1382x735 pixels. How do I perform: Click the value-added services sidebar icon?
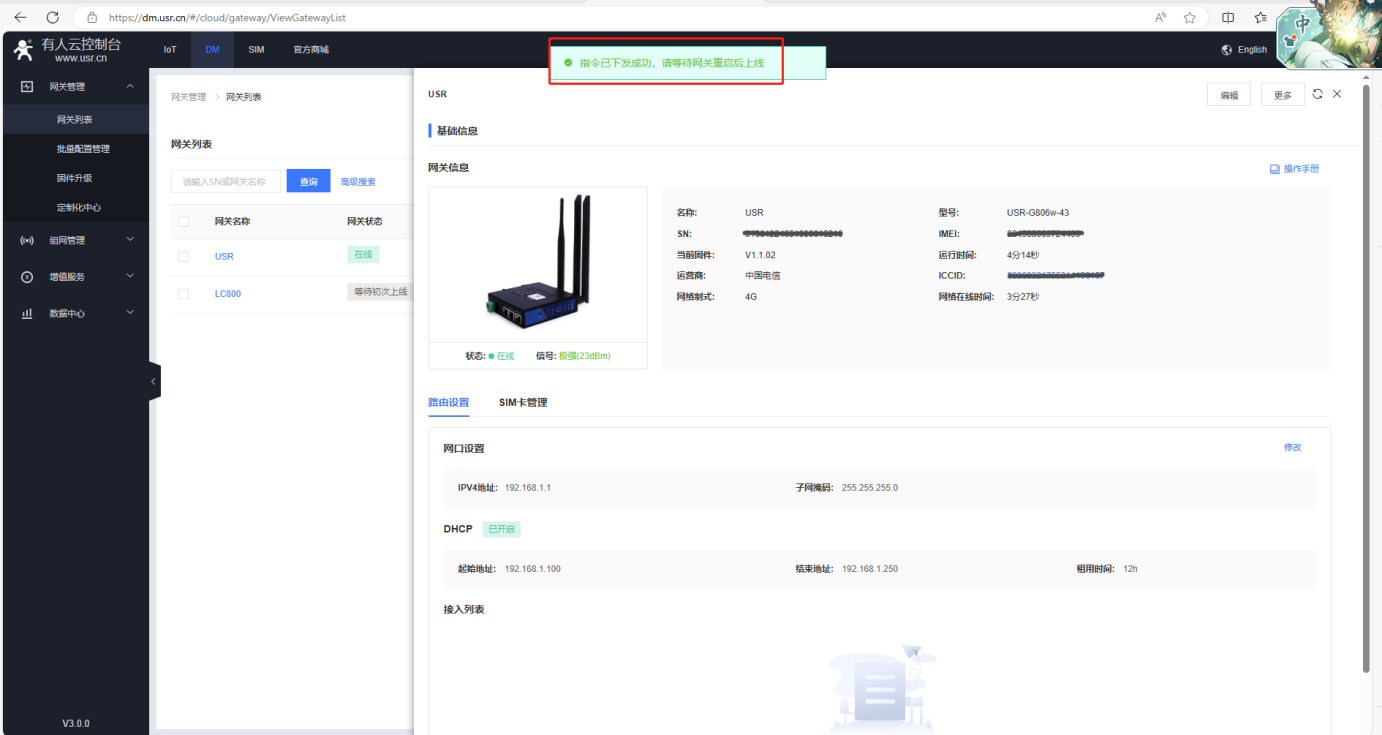click(27, 277)
